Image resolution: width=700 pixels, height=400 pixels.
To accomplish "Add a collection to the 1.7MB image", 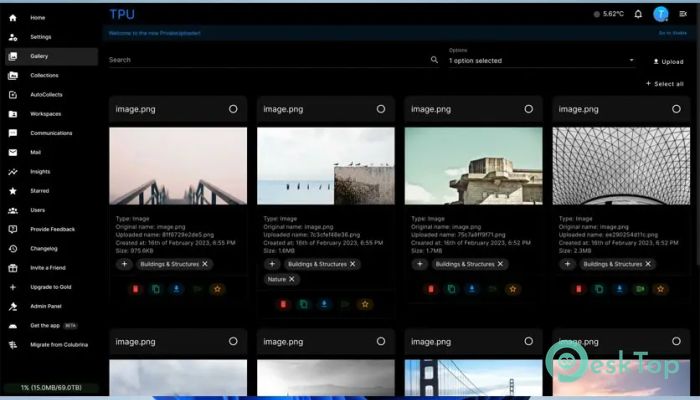I will (x=420, y=264).
